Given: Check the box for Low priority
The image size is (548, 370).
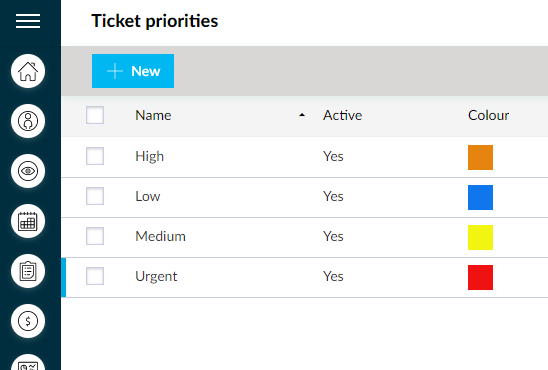Looking at the screenshot, I should [x=95, y=196].
